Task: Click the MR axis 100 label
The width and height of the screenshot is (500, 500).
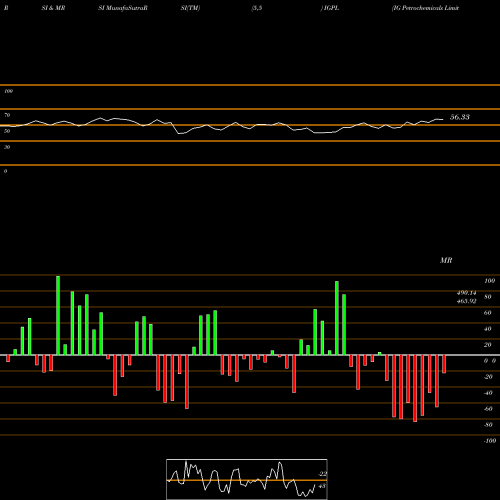Action: point(489,281)
